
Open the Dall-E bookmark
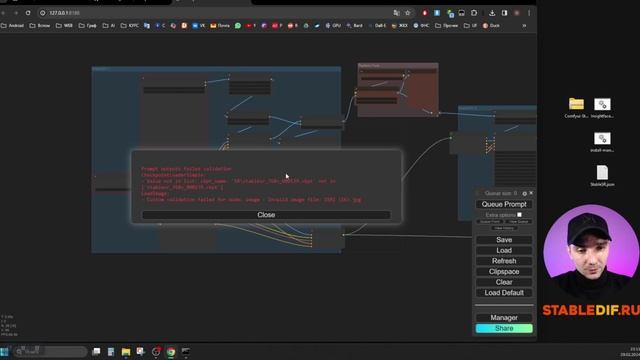point(377,25)
